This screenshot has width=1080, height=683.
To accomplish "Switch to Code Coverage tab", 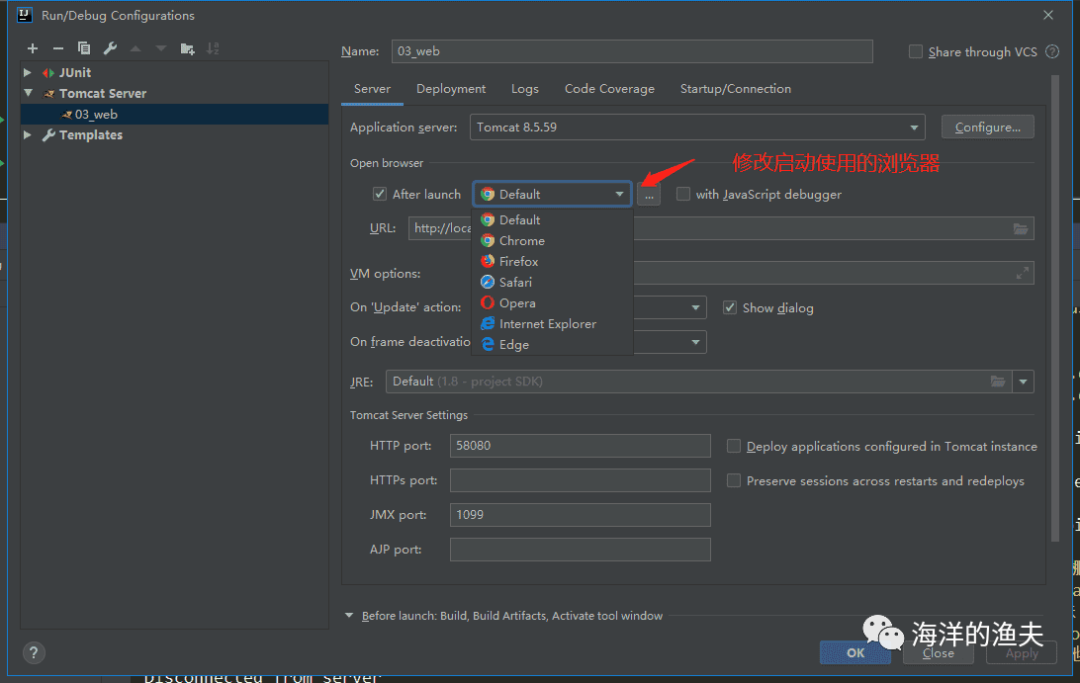I will [x=610, y=89].
